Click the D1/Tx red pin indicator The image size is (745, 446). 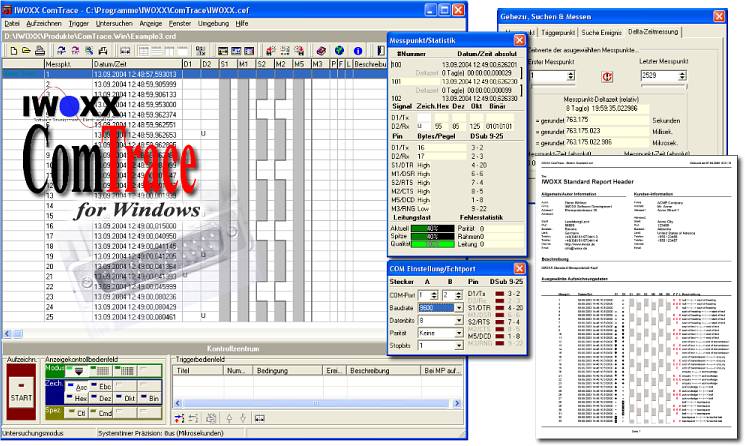pyautogui.click(x=499, y=294)
